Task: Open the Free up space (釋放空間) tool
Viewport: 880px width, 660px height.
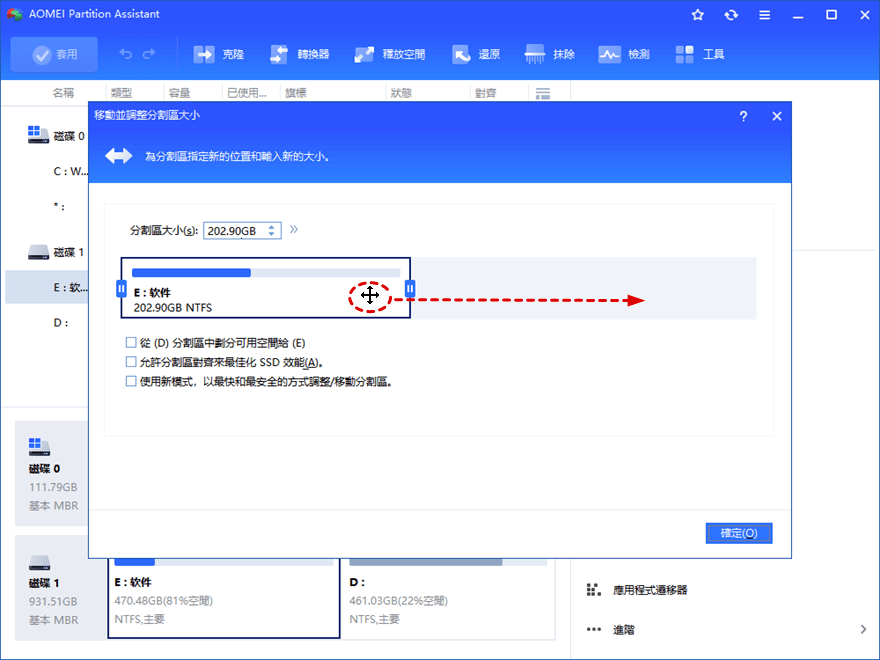Action: tap(389, 54)
